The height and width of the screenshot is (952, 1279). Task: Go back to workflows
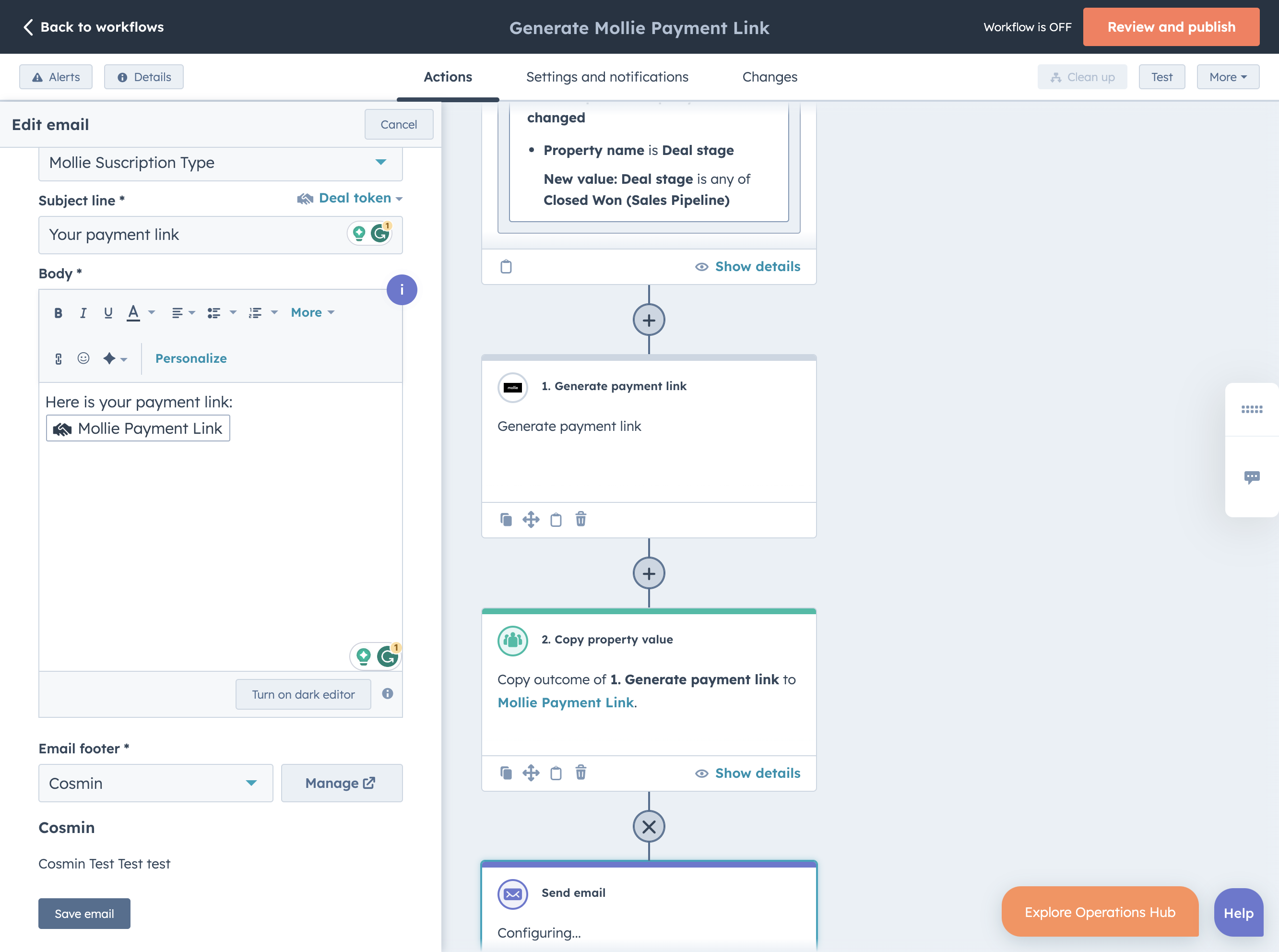click(x=94, y=27)
